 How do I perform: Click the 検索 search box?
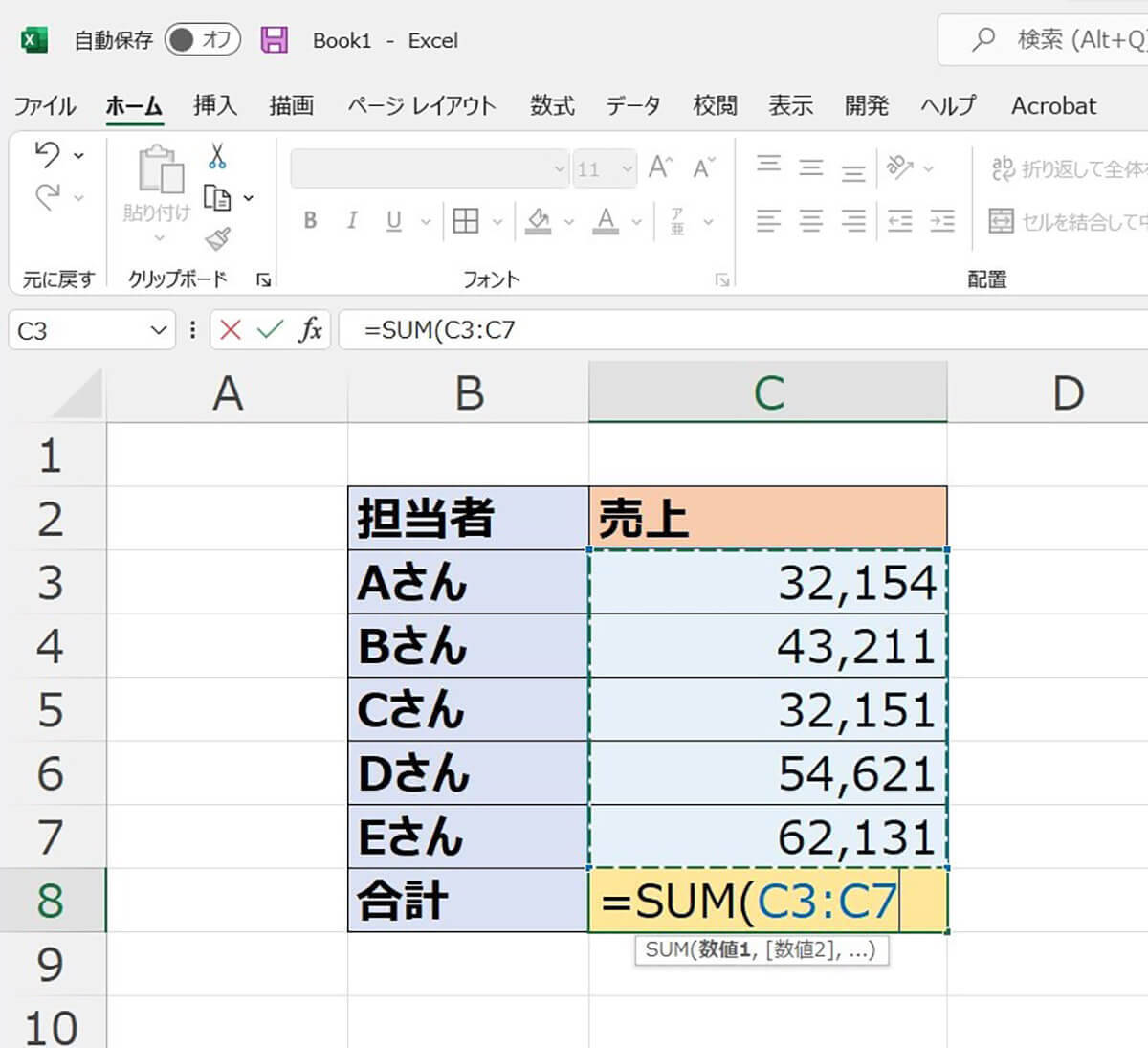point(1052,40)
